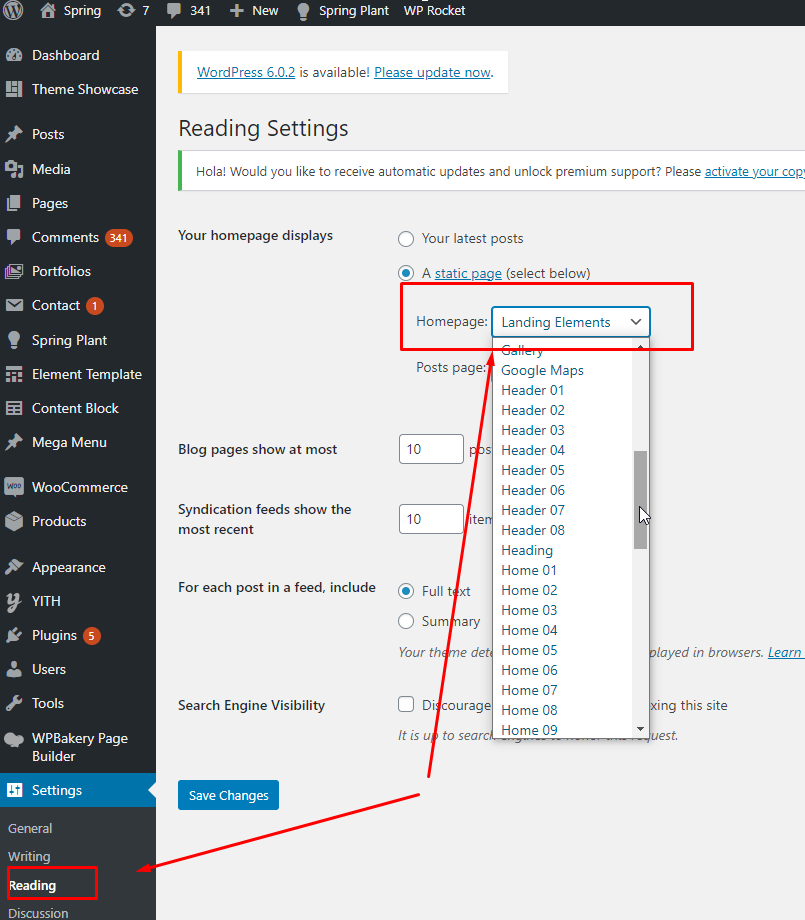Click the Portfolios images icon
The image size is (805, 920).
[14, 271]
